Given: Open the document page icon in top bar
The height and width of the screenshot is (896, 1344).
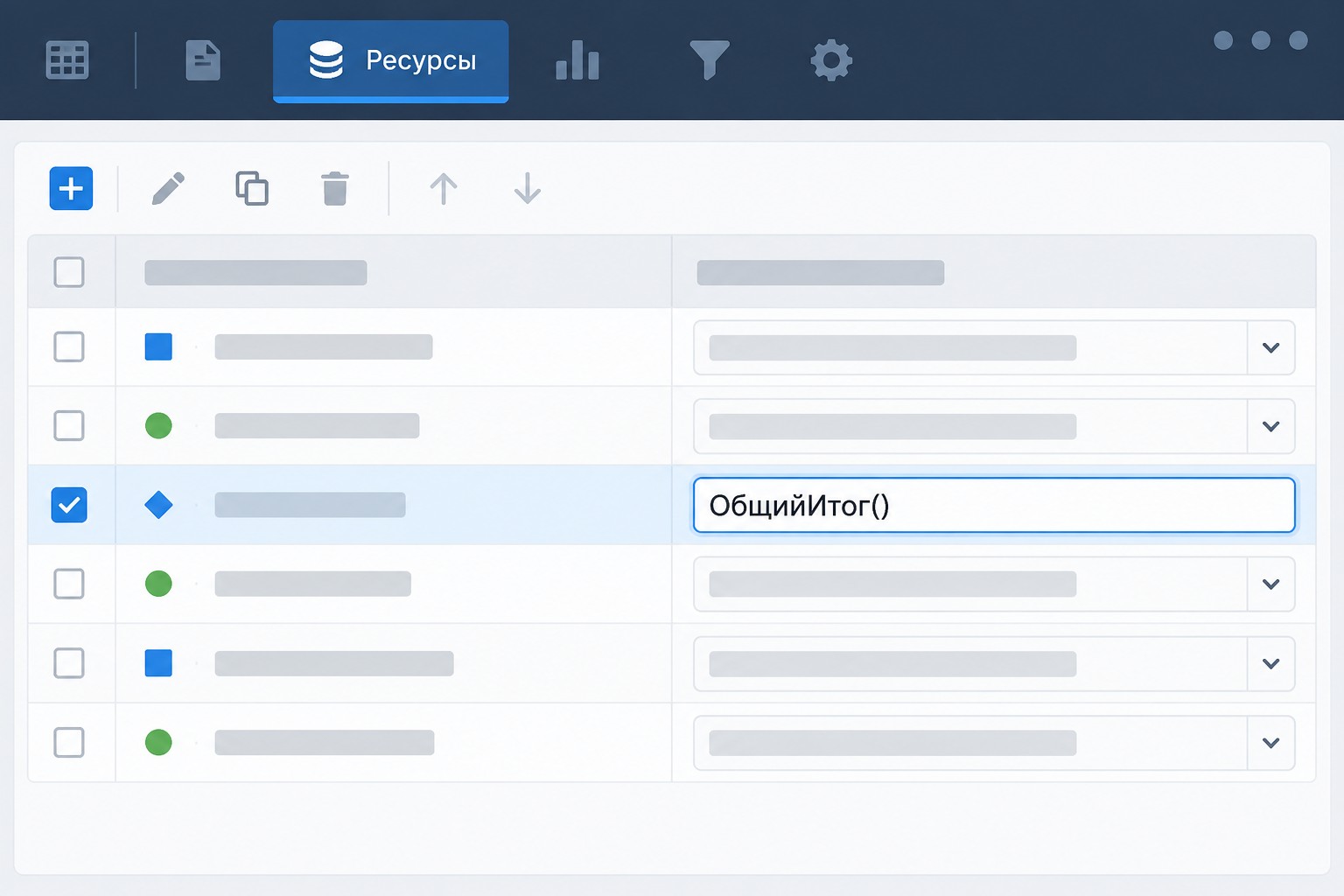Looking at the screenshot, I should tap(203, 60).
